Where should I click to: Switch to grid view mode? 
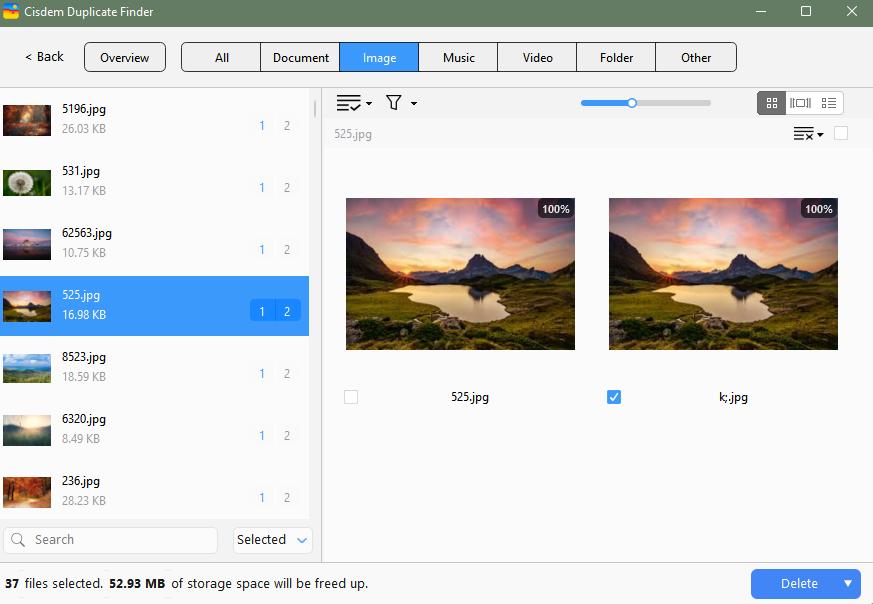772,103
